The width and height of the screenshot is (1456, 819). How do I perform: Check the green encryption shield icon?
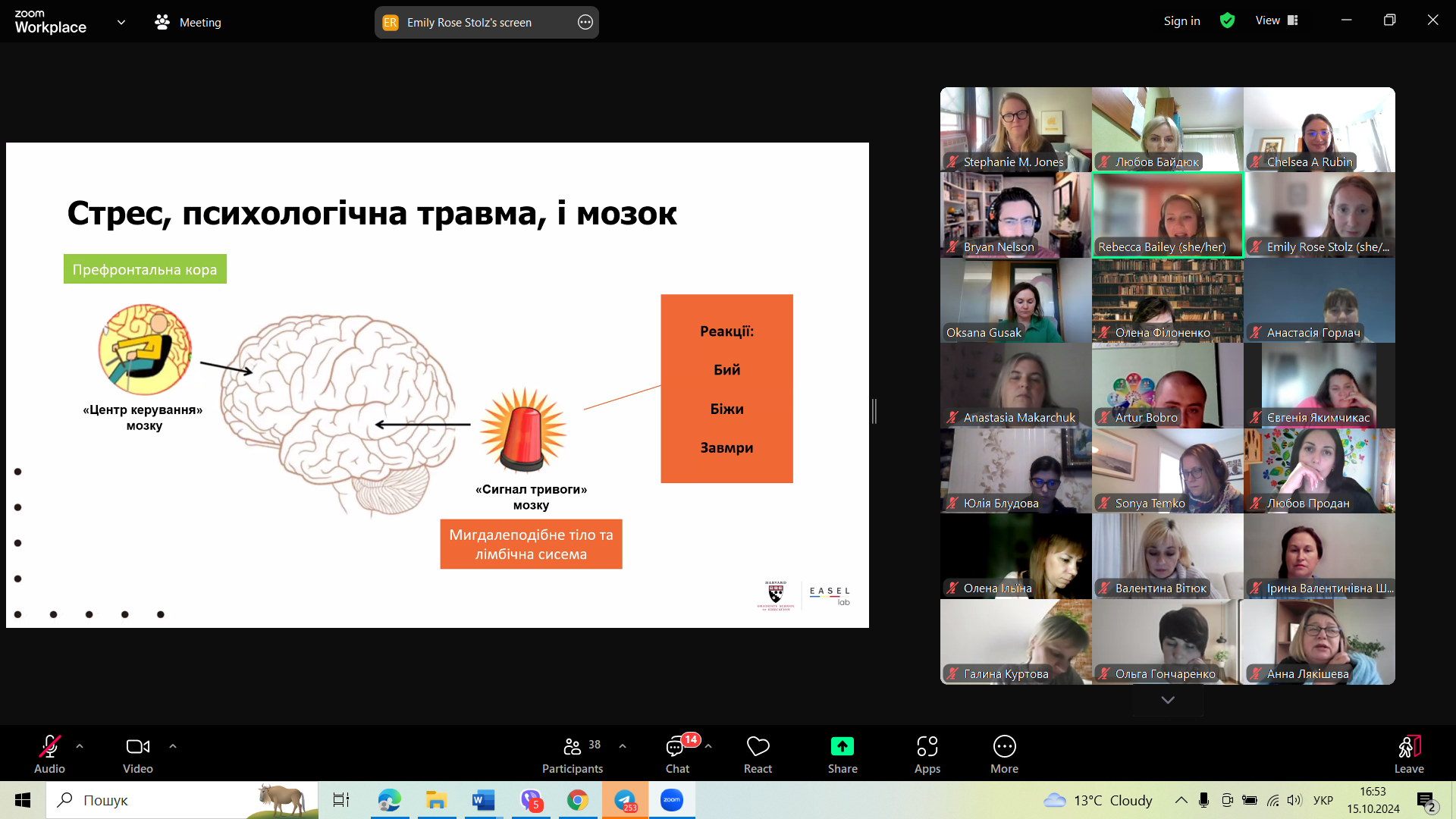point(1227,20)
